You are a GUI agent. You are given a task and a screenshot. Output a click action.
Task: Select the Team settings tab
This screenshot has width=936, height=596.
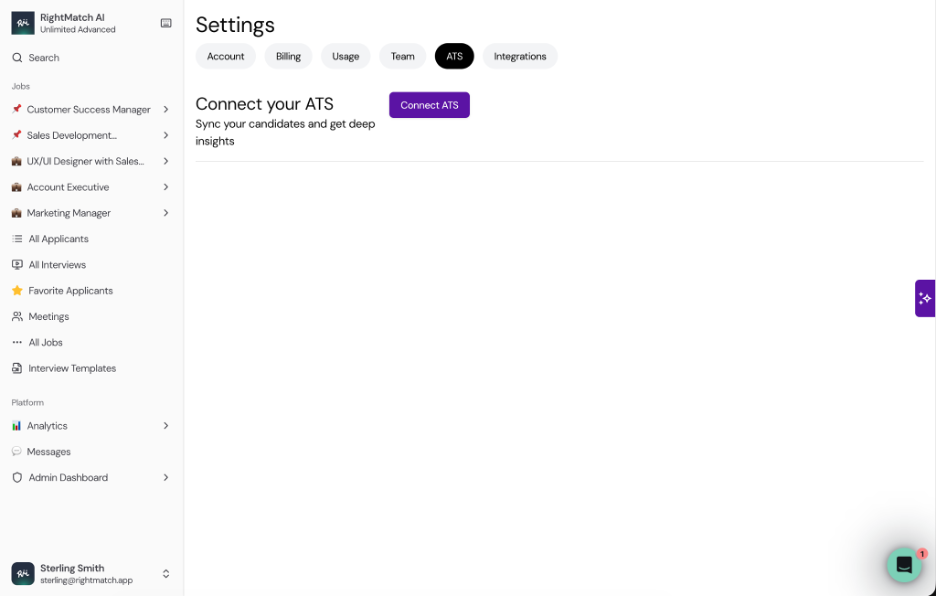[x=402, y=56]
